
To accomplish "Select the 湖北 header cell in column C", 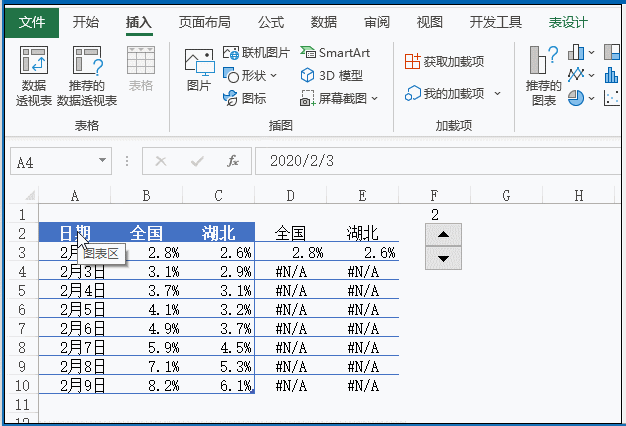I will (219, 233).
